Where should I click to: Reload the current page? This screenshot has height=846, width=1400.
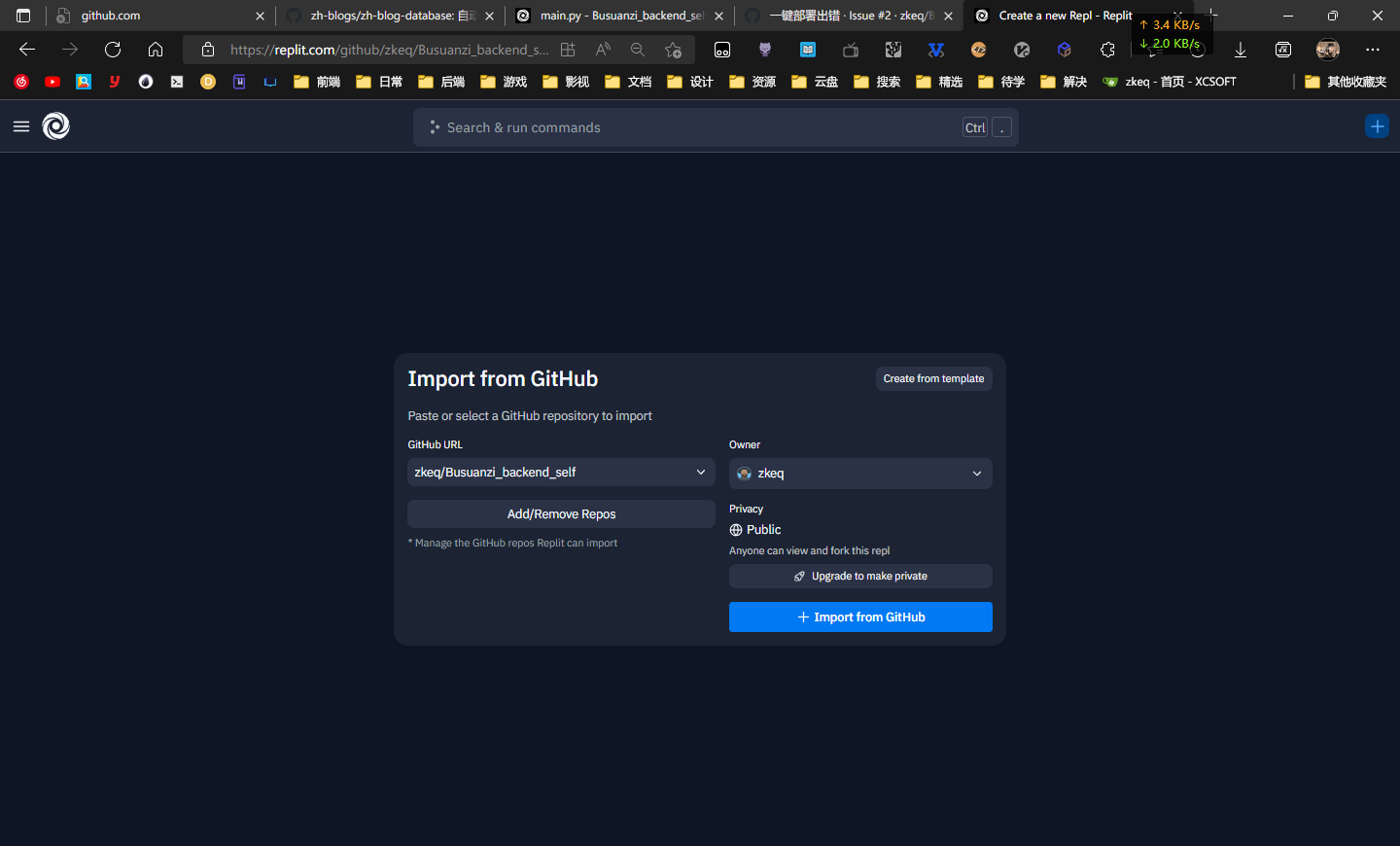coord(112,49)
